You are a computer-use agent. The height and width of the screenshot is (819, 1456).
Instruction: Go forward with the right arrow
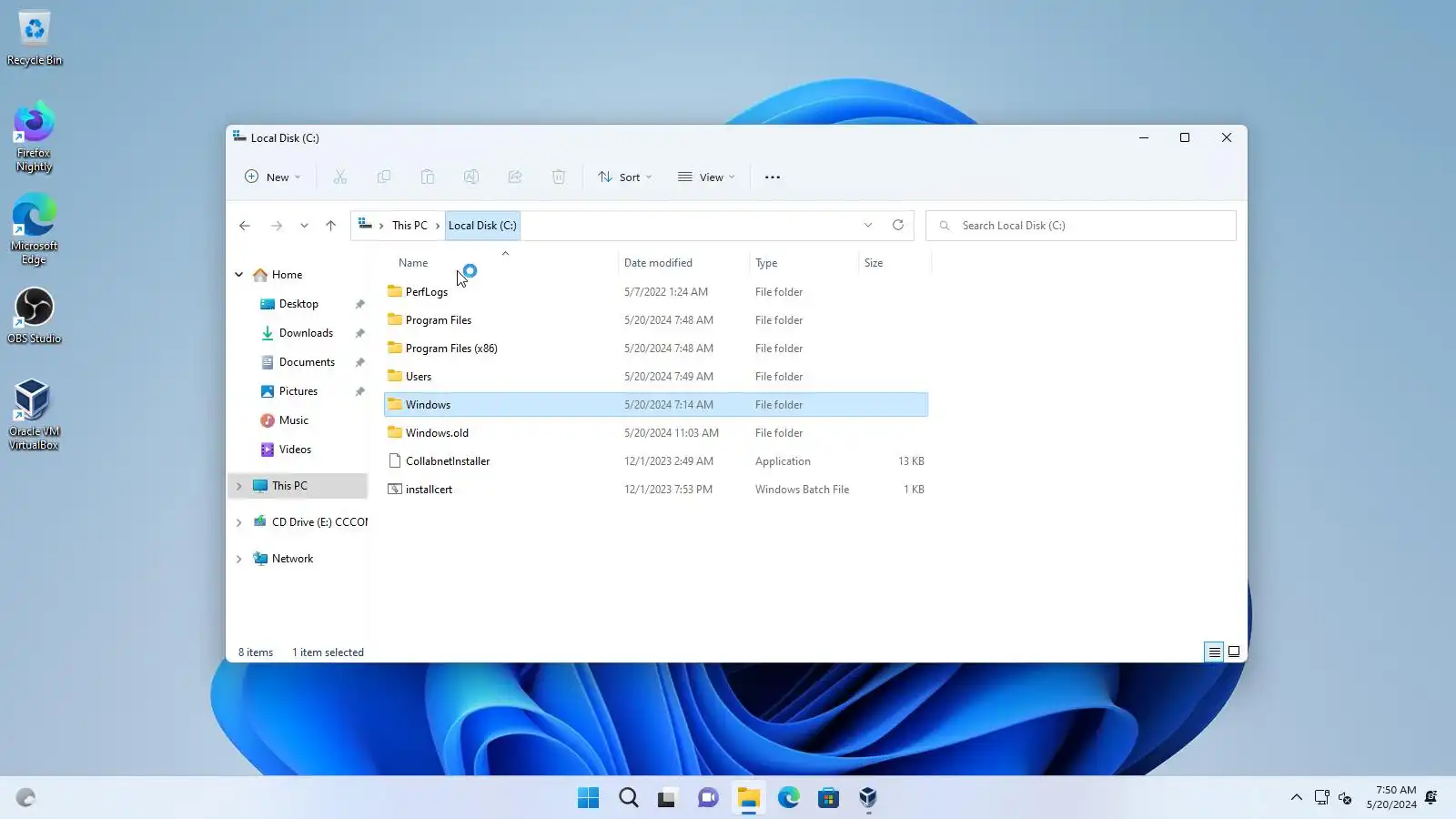point(277,226)
